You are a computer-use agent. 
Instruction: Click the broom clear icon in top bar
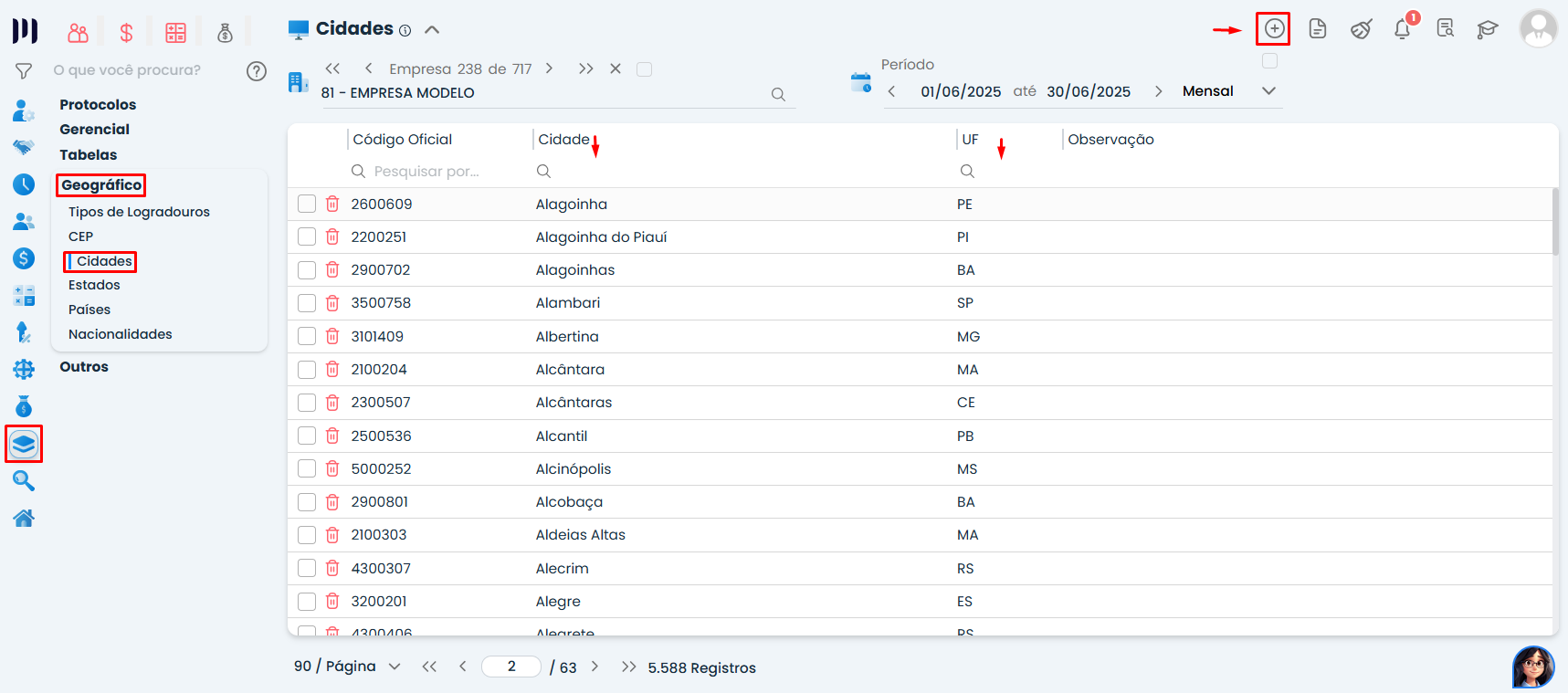1361,29
